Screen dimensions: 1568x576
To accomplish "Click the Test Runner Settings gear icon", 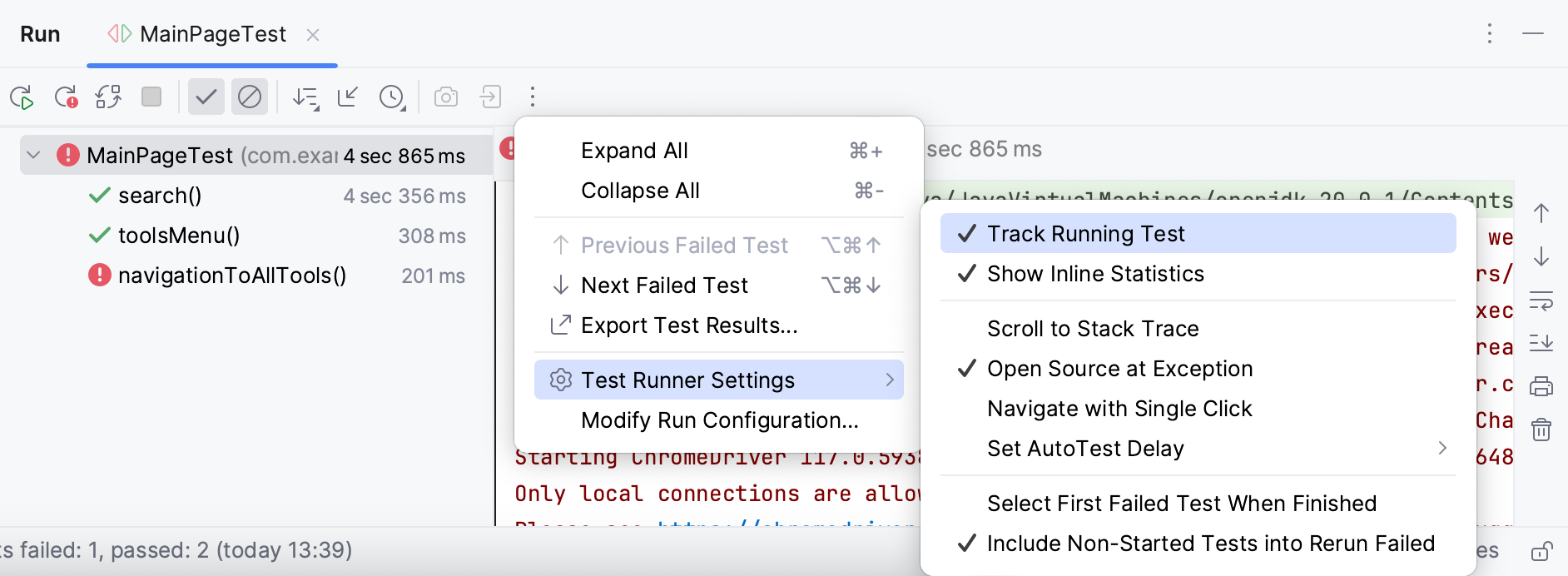I will 561,380.
